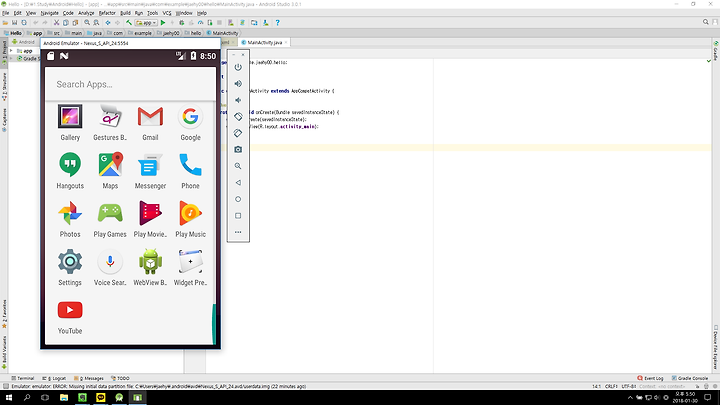This screenshot has height=405, width=720.
Task: Rotate emulator left
Action: (238, 117)
